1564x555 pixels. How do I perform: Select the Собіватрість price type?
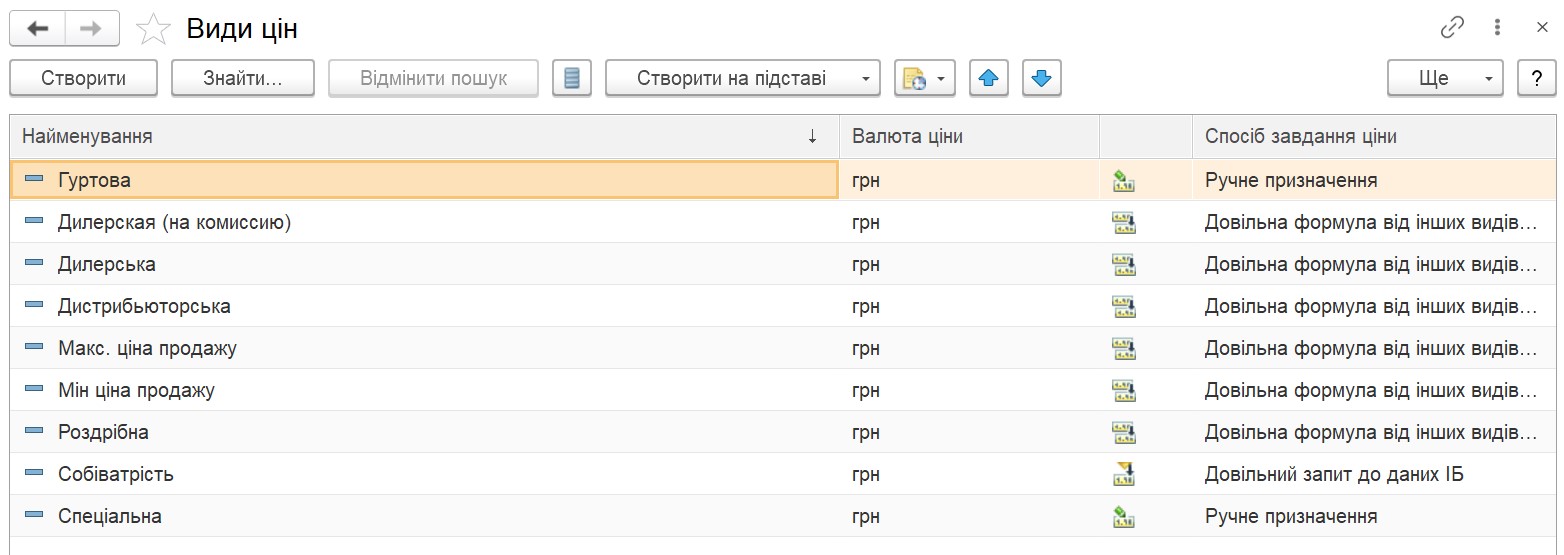[x=783, y=474]
